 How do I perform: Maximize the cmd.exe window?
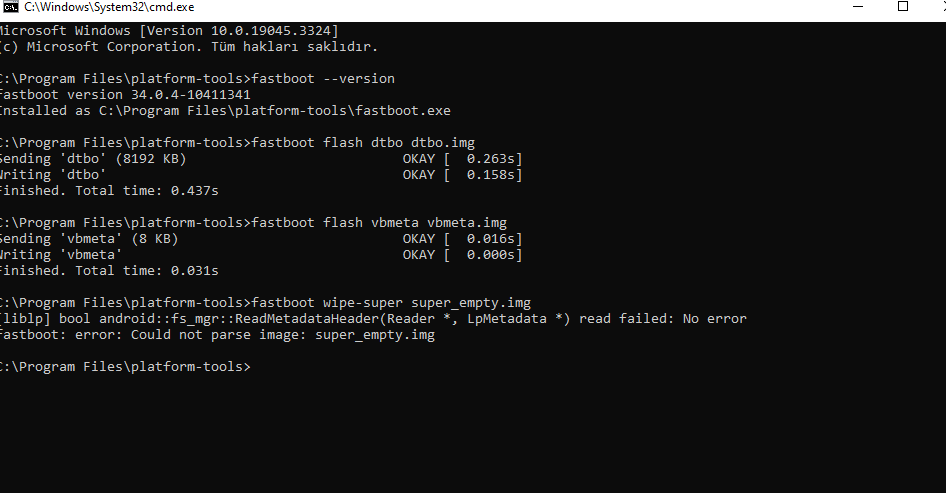(x=903, y=7)
